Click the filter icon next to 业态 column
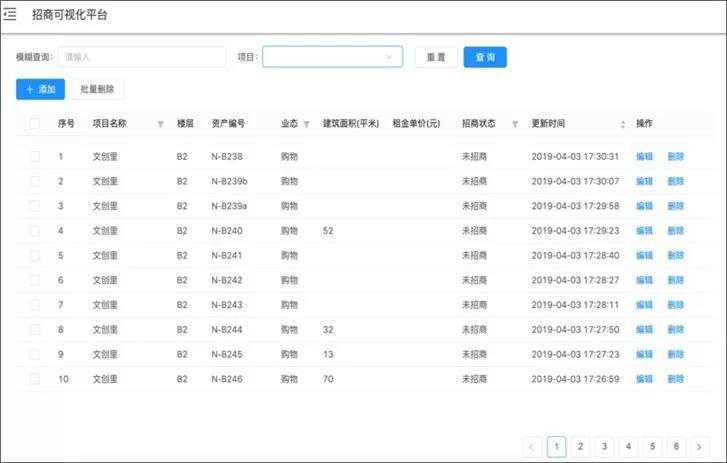 (x=307, y=124)
